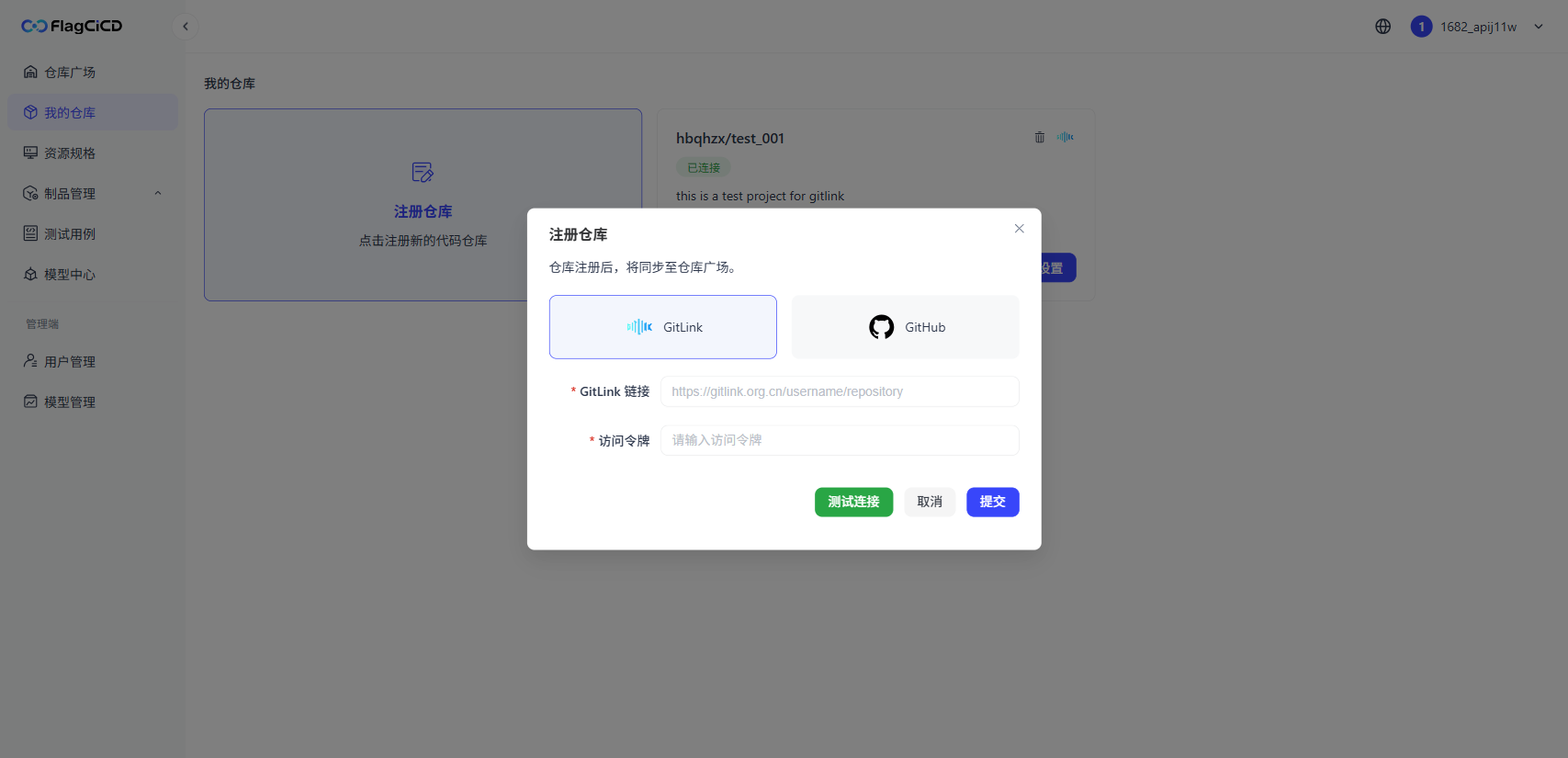Screen dimensions: 1568x758
Task: Open hbqhzx/test_001 repository title
Action: [730, 138]
